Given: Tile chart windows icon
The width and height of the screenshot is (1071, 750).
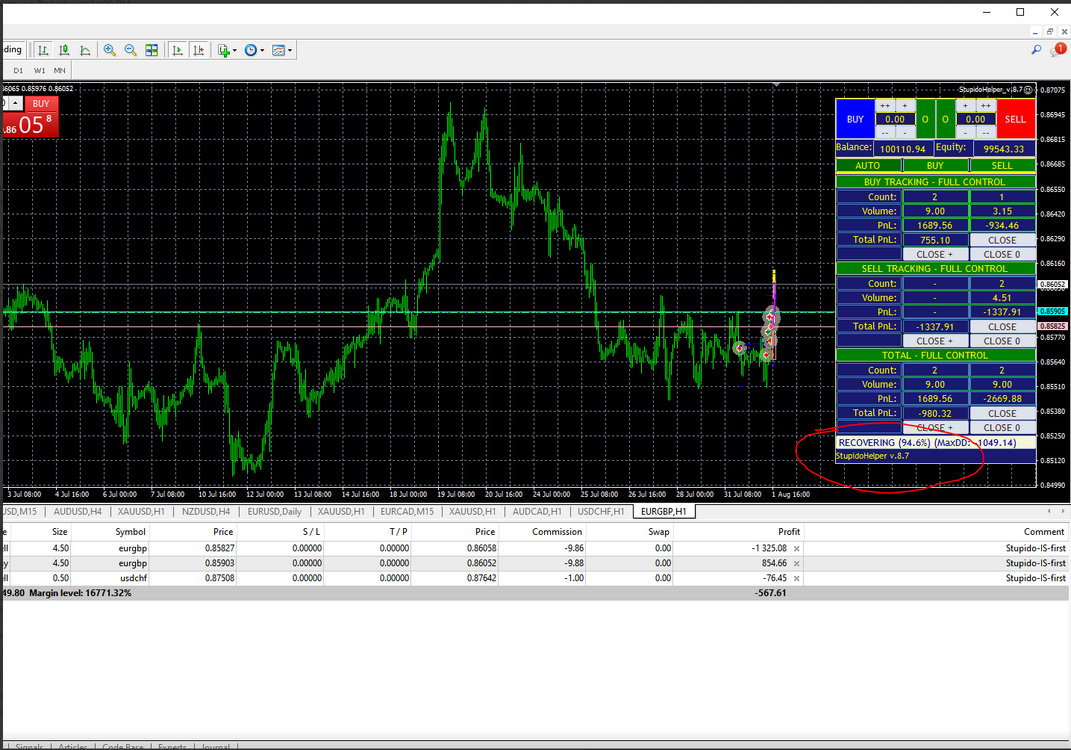Looking at the screenshot, I should pos(152,50).
